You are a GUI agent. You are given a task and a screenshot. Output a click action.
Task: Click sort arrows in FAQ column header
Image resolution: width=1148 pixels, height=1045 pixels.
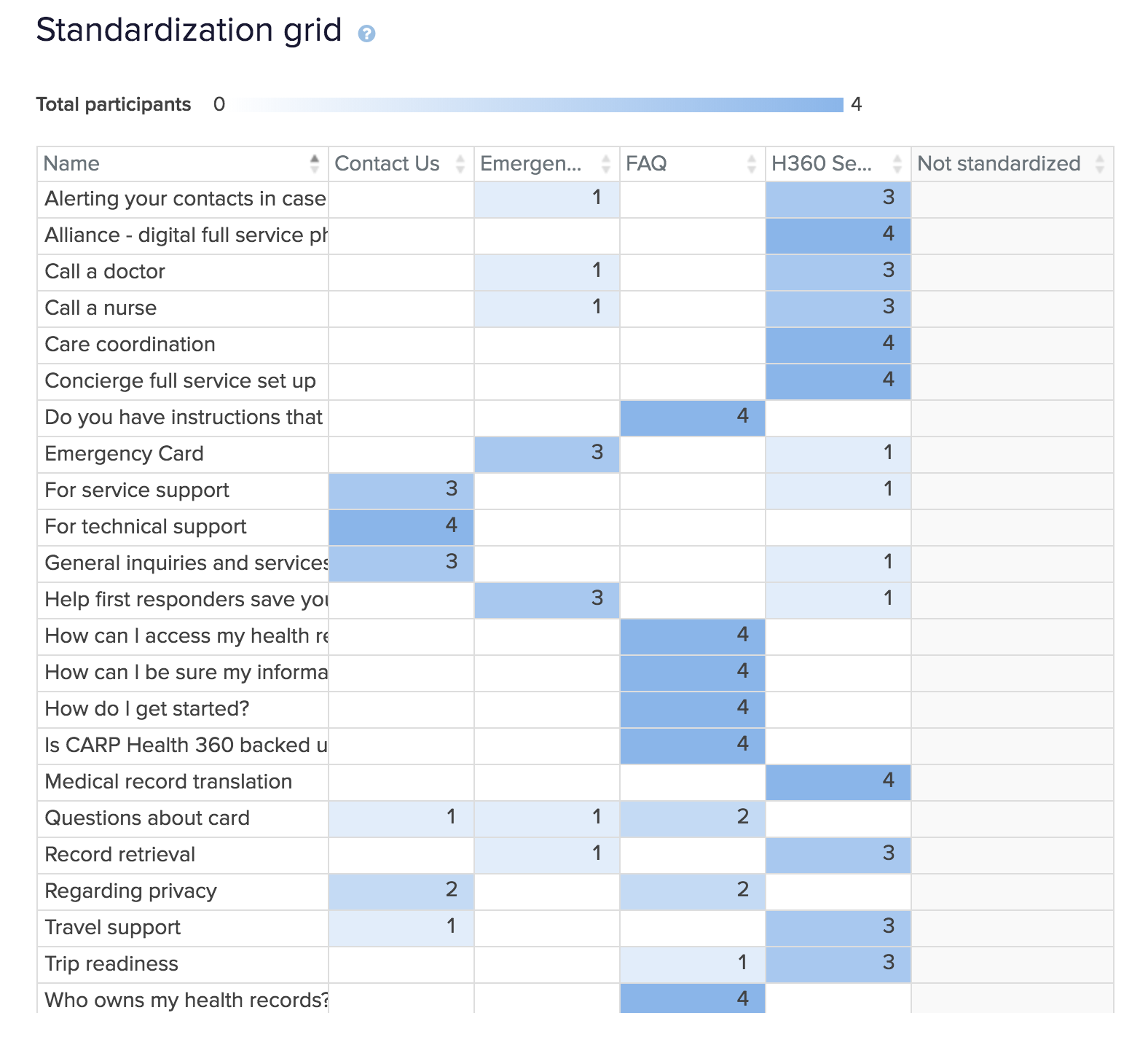pos(751,163)
